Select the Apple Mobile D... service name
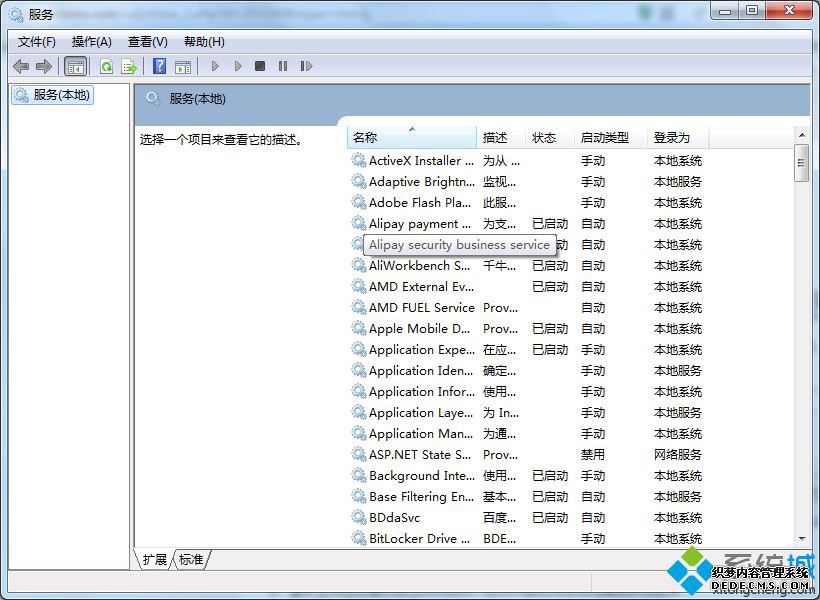 tap(419, 329)
